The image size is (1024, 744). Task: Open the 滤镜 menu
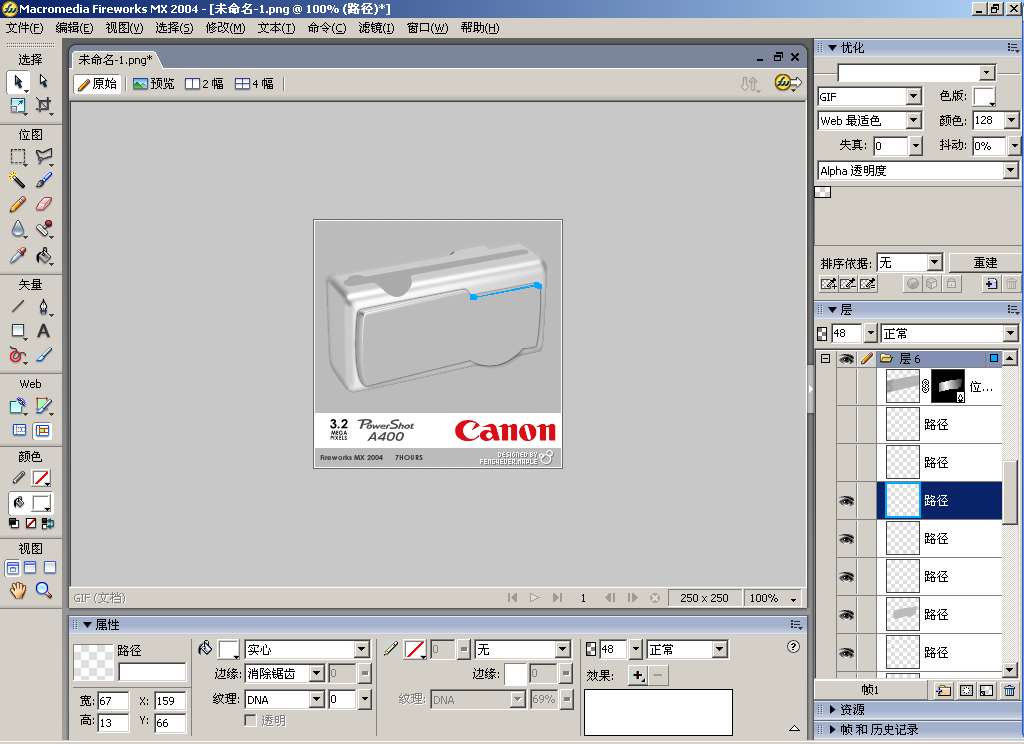coord(376,27)
